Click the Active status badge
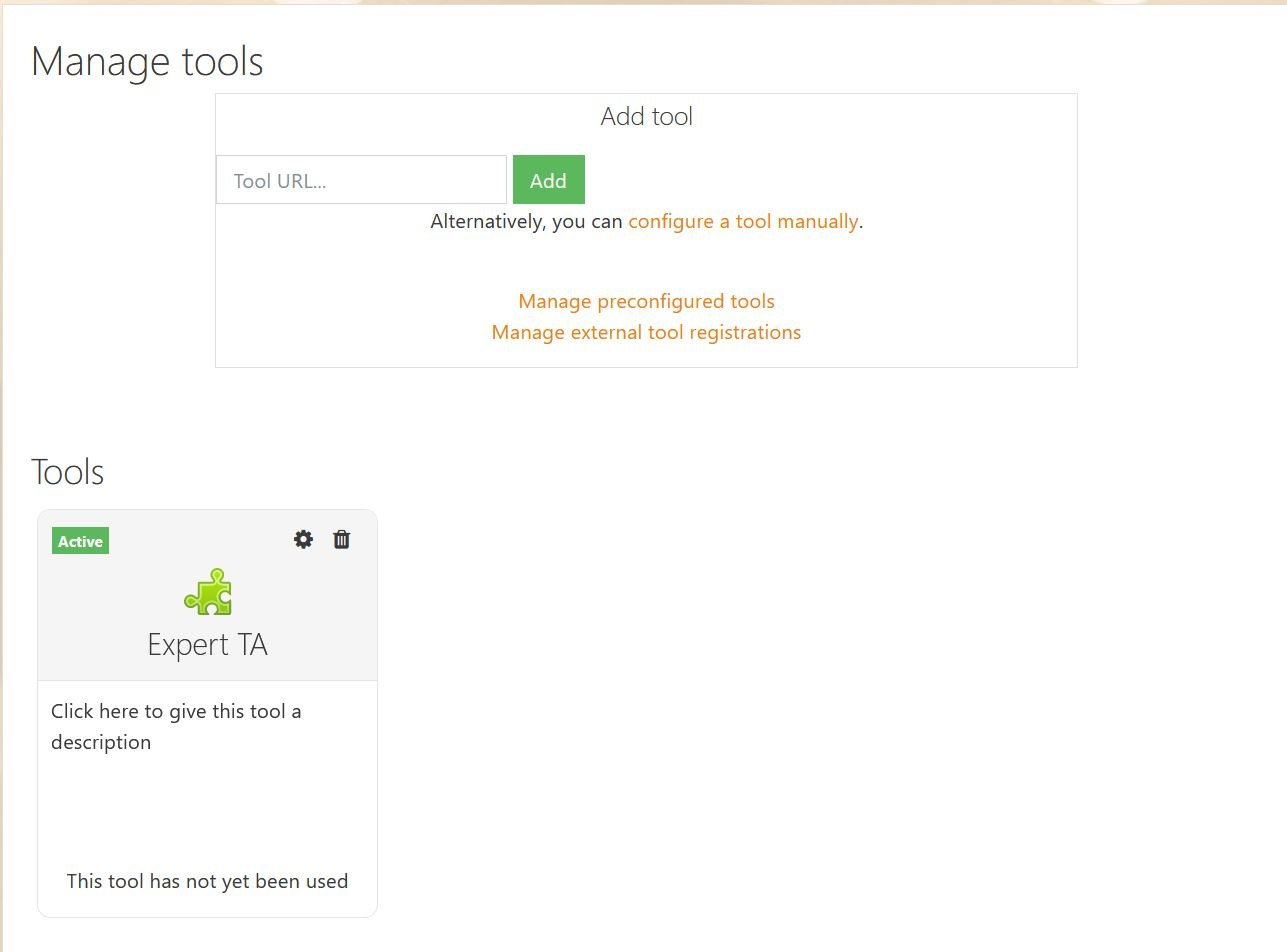The image size is (1287, 952). click(x=80, y=541)
